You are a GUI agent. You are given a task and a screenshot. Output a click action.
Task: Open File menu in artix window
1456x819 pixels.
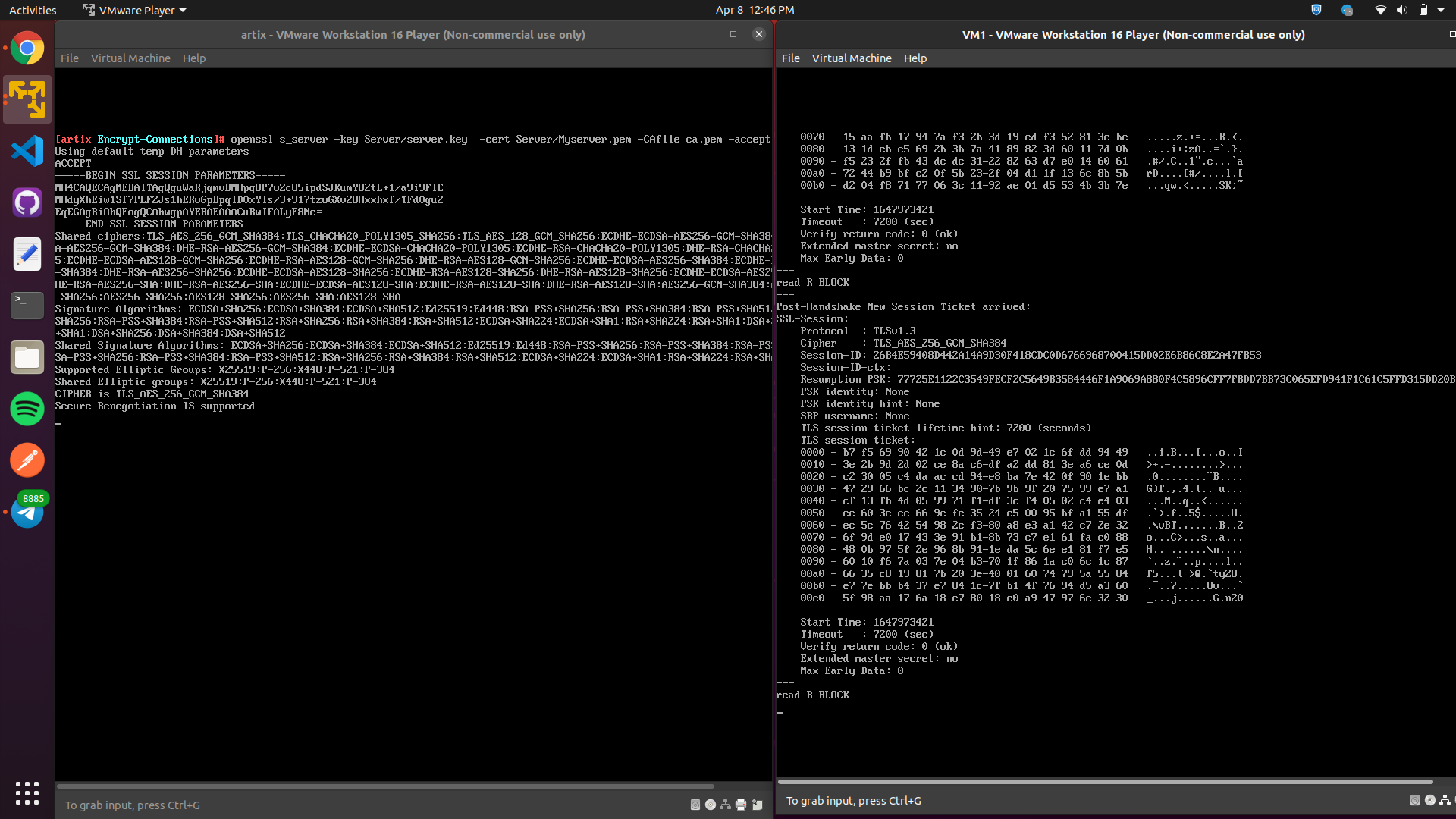pyautogui.click(x=69, y=58)
